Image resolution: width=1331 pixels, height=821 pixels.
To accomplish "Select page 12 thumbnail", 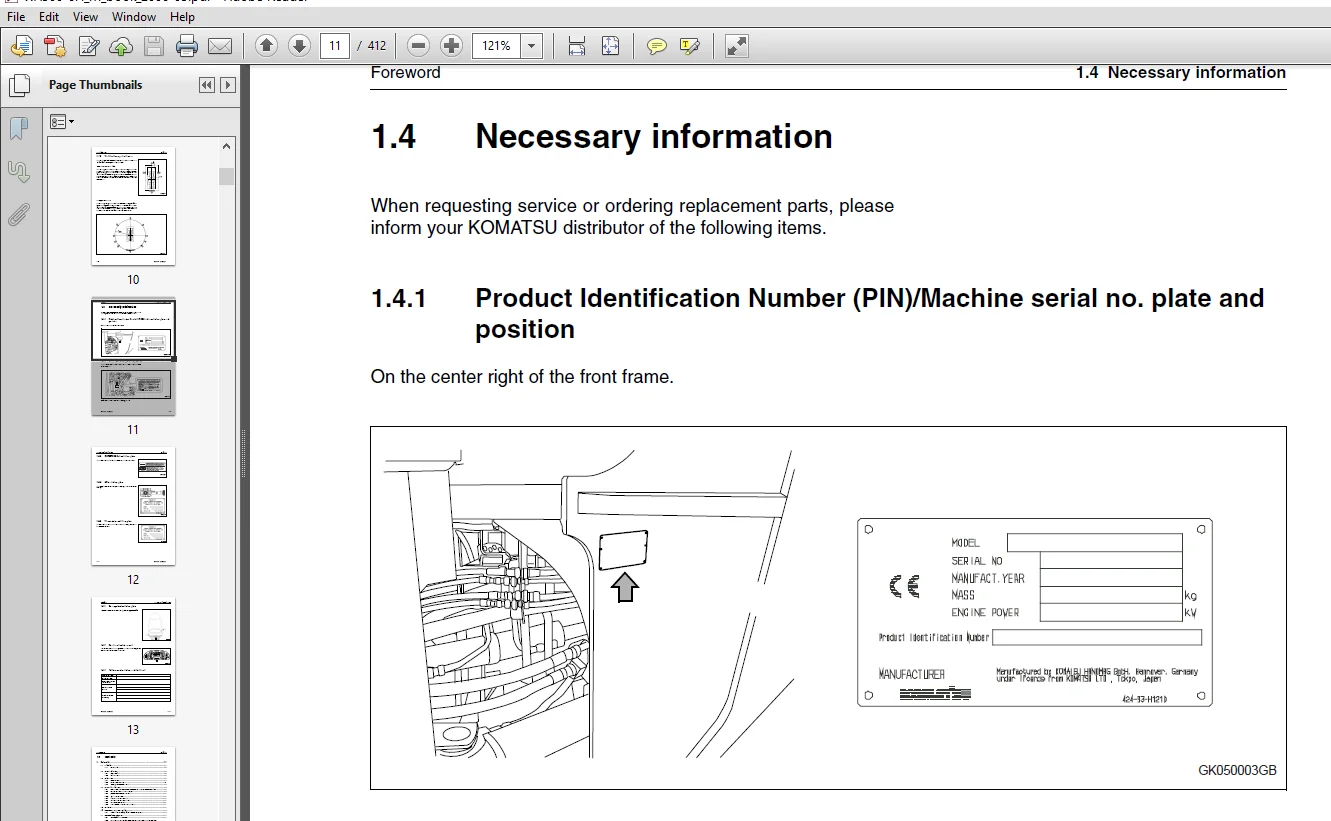I will pos(133,506).
